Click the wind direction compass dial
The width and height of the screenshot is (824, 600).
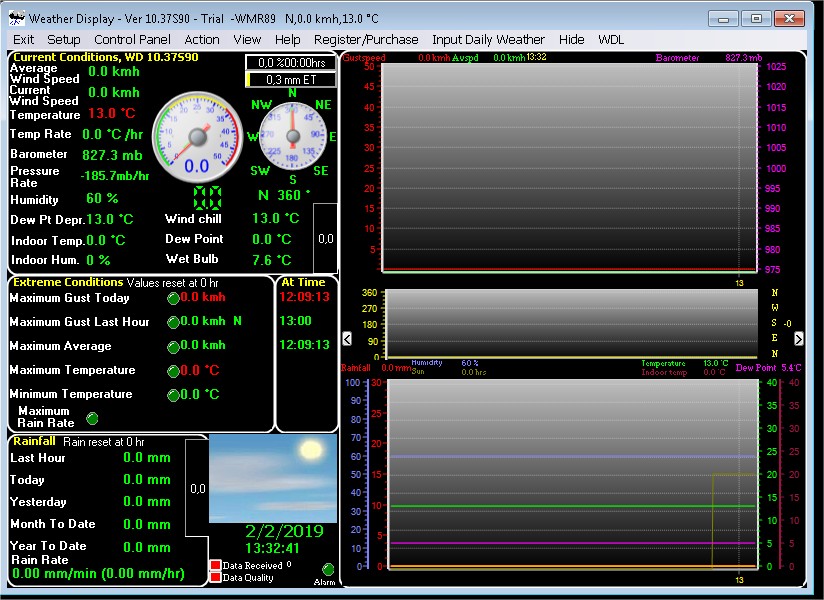[x=293, y=136]
